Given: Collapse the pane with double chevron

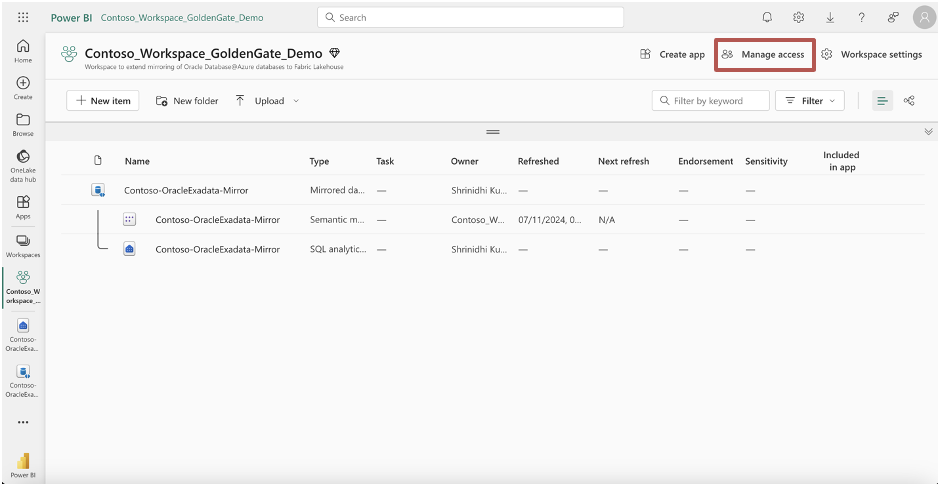Looking at the screenshot, I should (928, 132).
